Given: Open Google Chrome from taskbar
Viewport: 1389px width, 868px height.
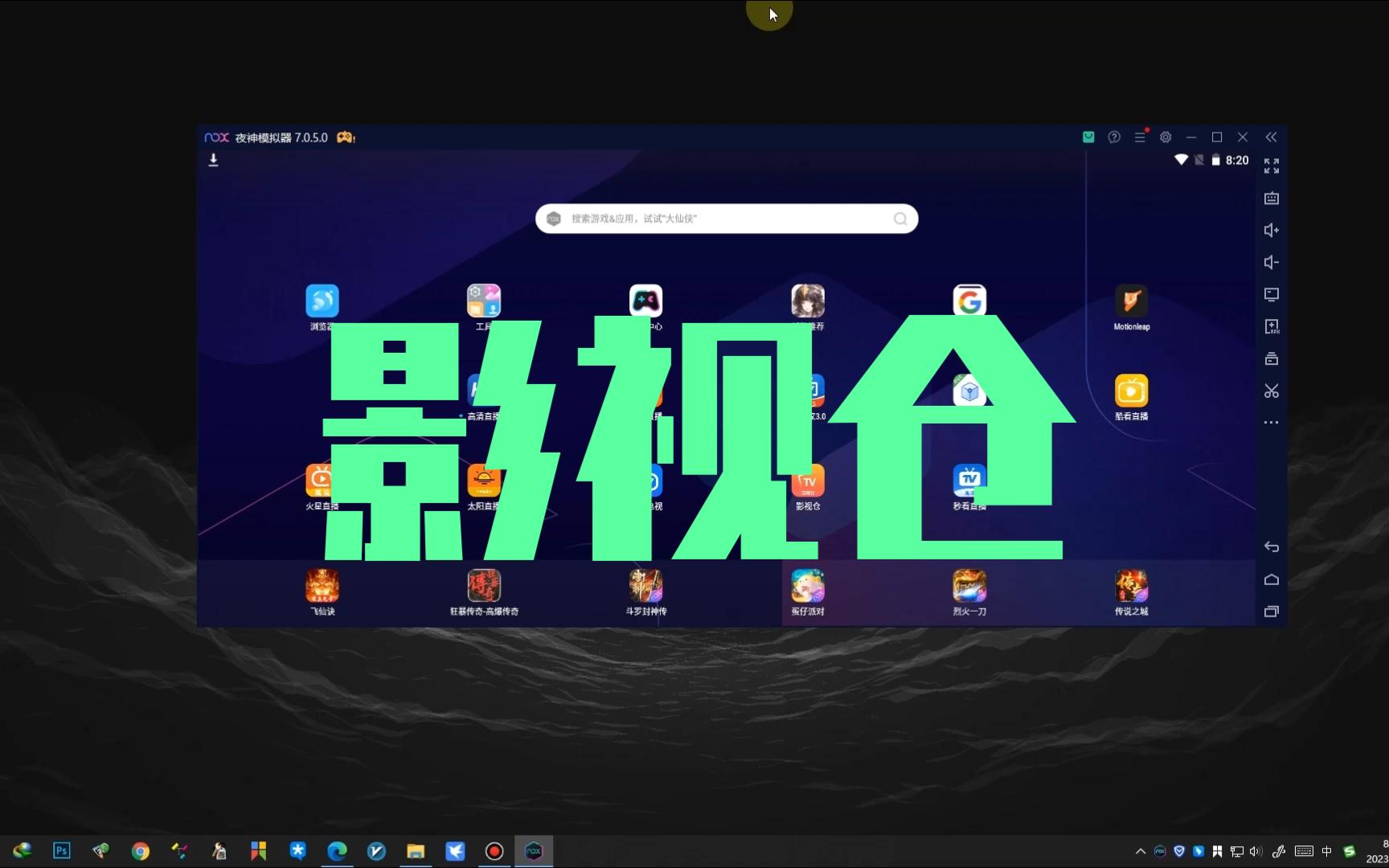Looking at the screenshot, I should [x=141, y=851].
